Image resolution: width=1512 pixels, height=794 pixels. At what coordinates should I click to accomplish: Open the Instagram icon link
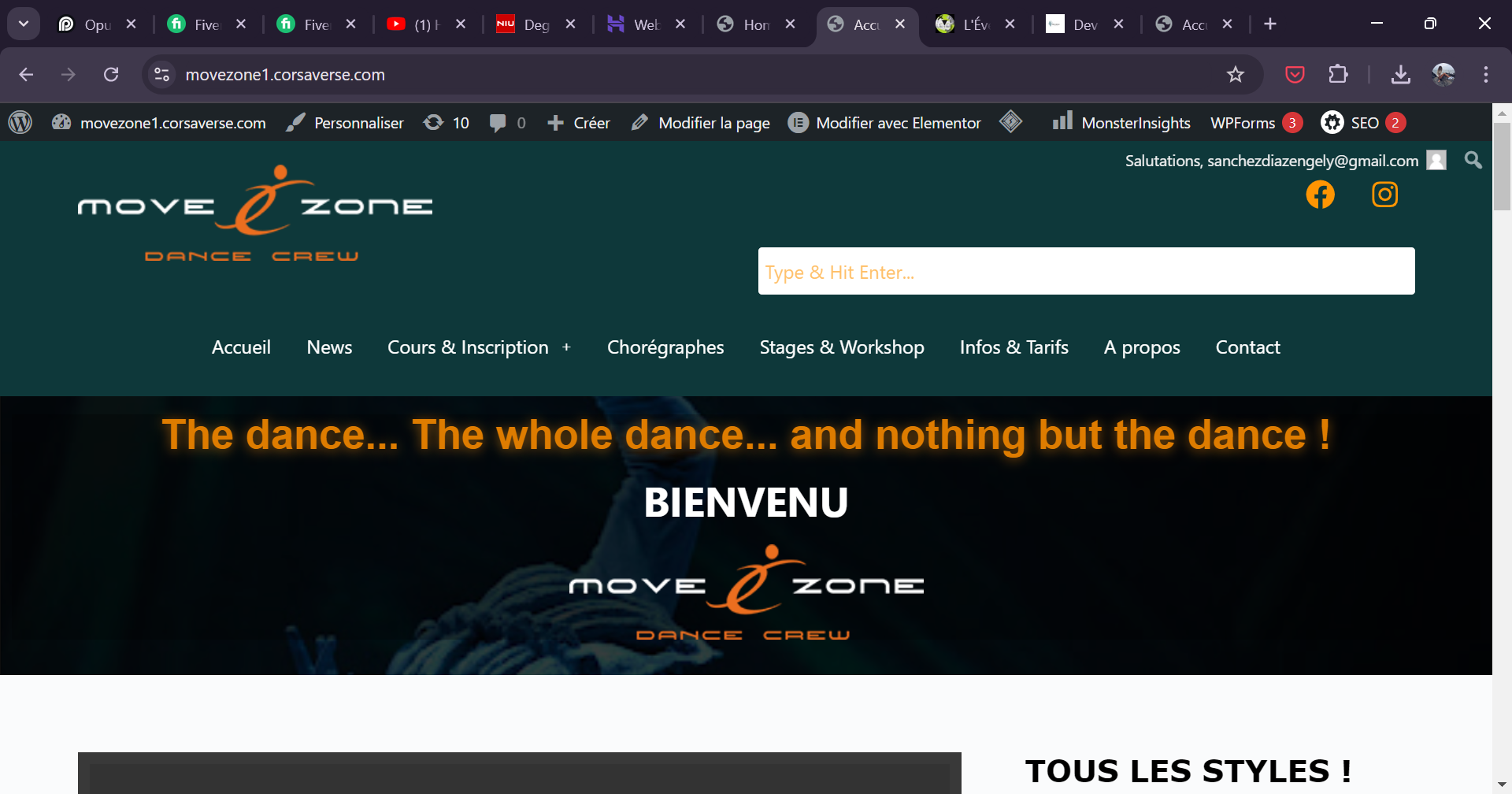(1384, 195)
